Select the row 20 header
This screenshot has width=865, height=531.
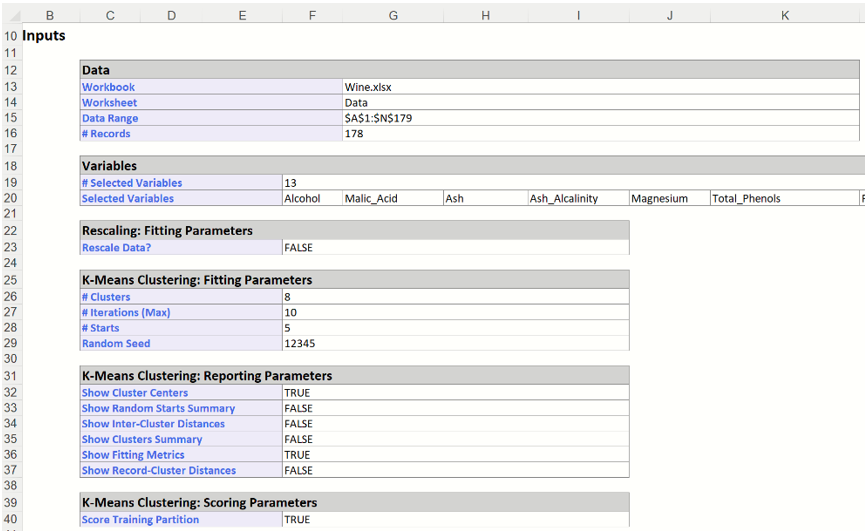(x=10, y=199)
